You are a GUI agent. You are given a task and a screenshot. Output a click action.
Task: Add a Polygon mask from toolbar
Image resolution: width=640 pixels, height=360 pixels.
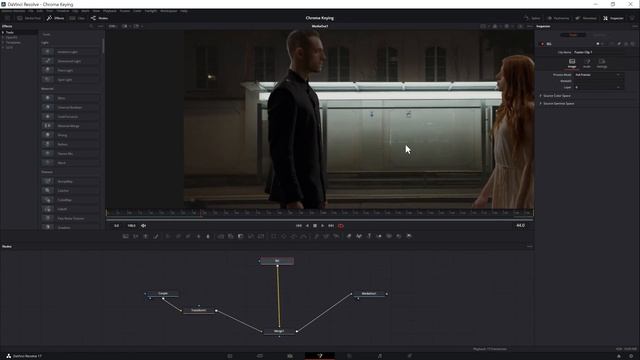tap(293, 236)
